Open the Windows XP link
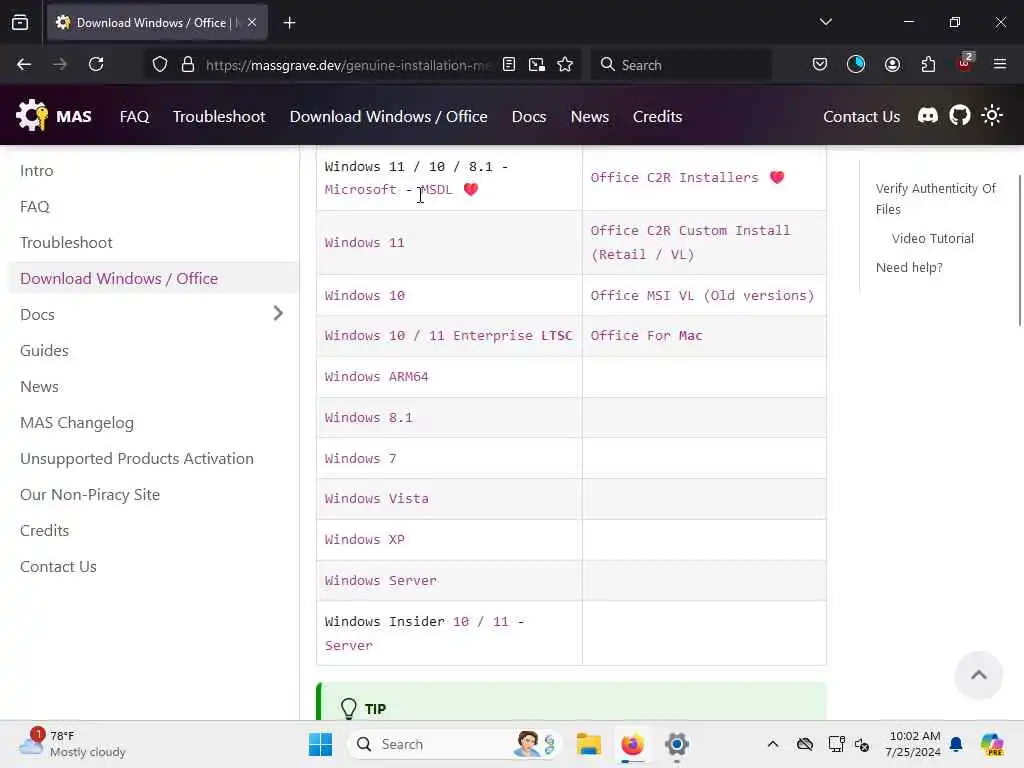Viewport: 1024px width, 768px height. click(364, 540)
